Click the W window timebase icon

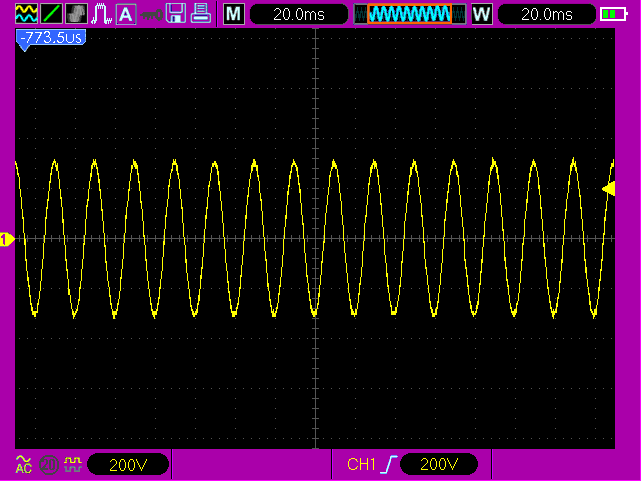coord(481,14)
